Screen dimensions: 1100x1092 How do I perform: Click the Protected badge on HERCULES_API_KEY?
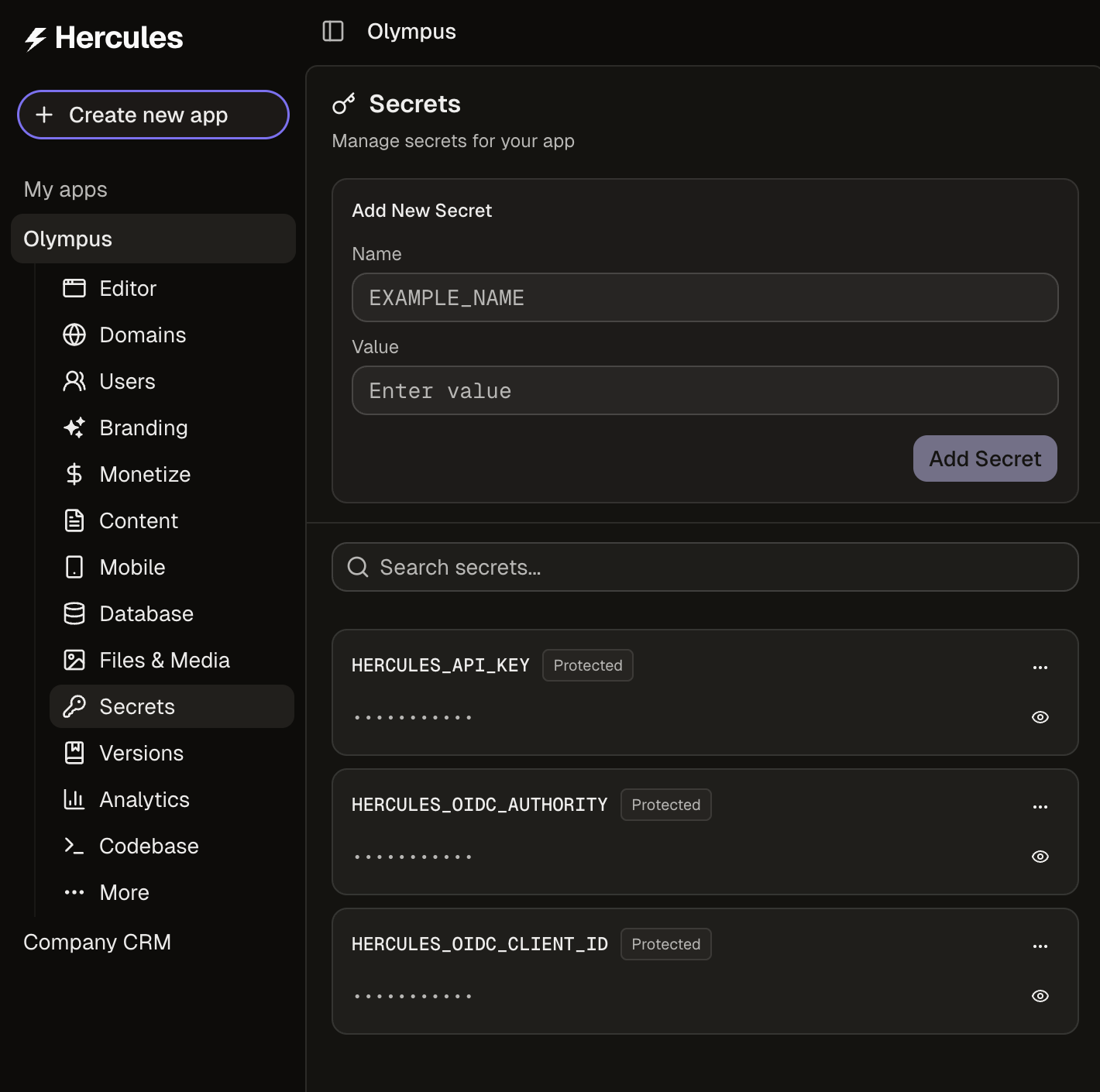(588, 665)
